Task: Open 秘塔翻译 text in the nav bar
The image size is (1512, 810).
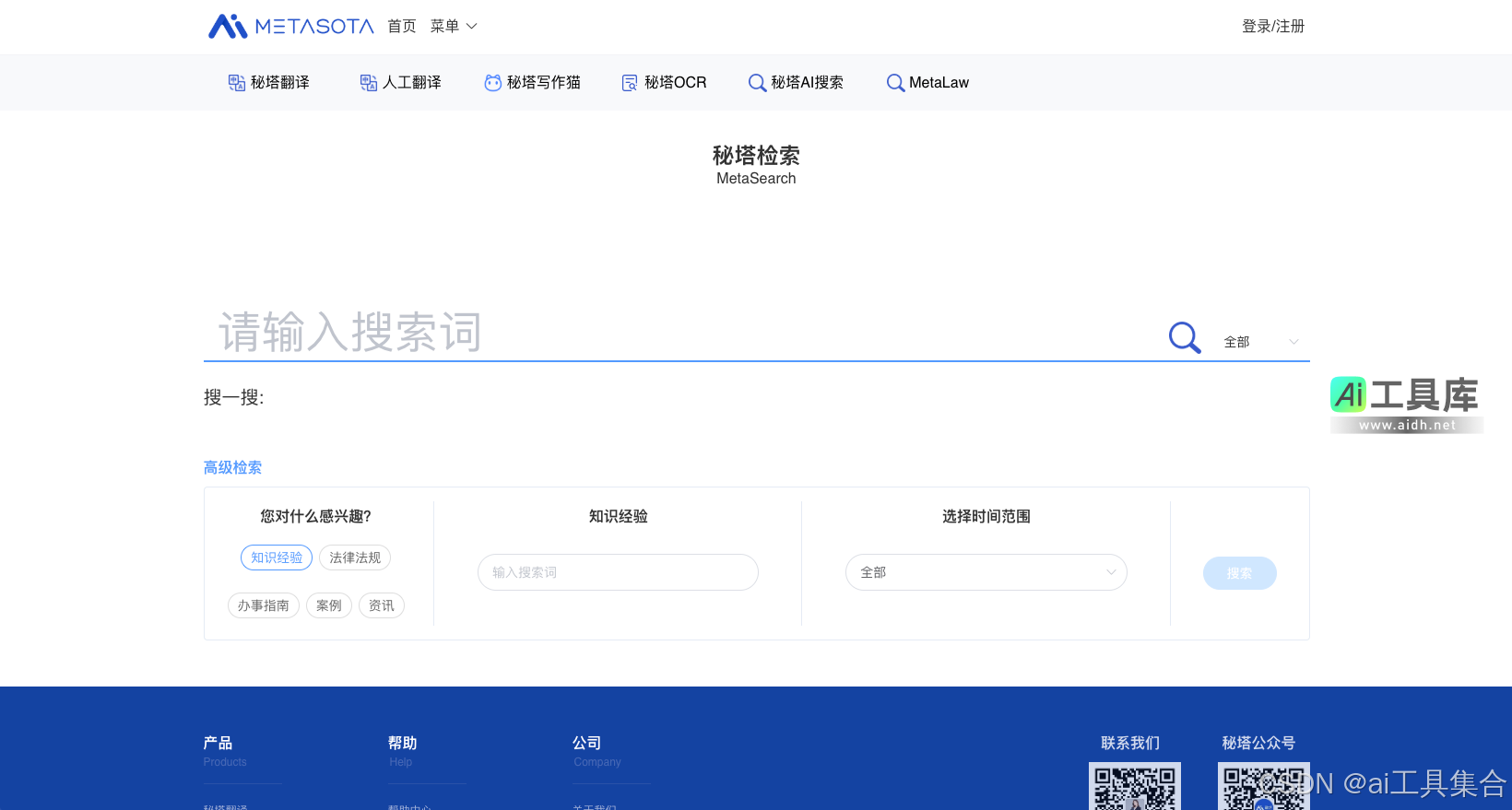Action: coord(280,83)
